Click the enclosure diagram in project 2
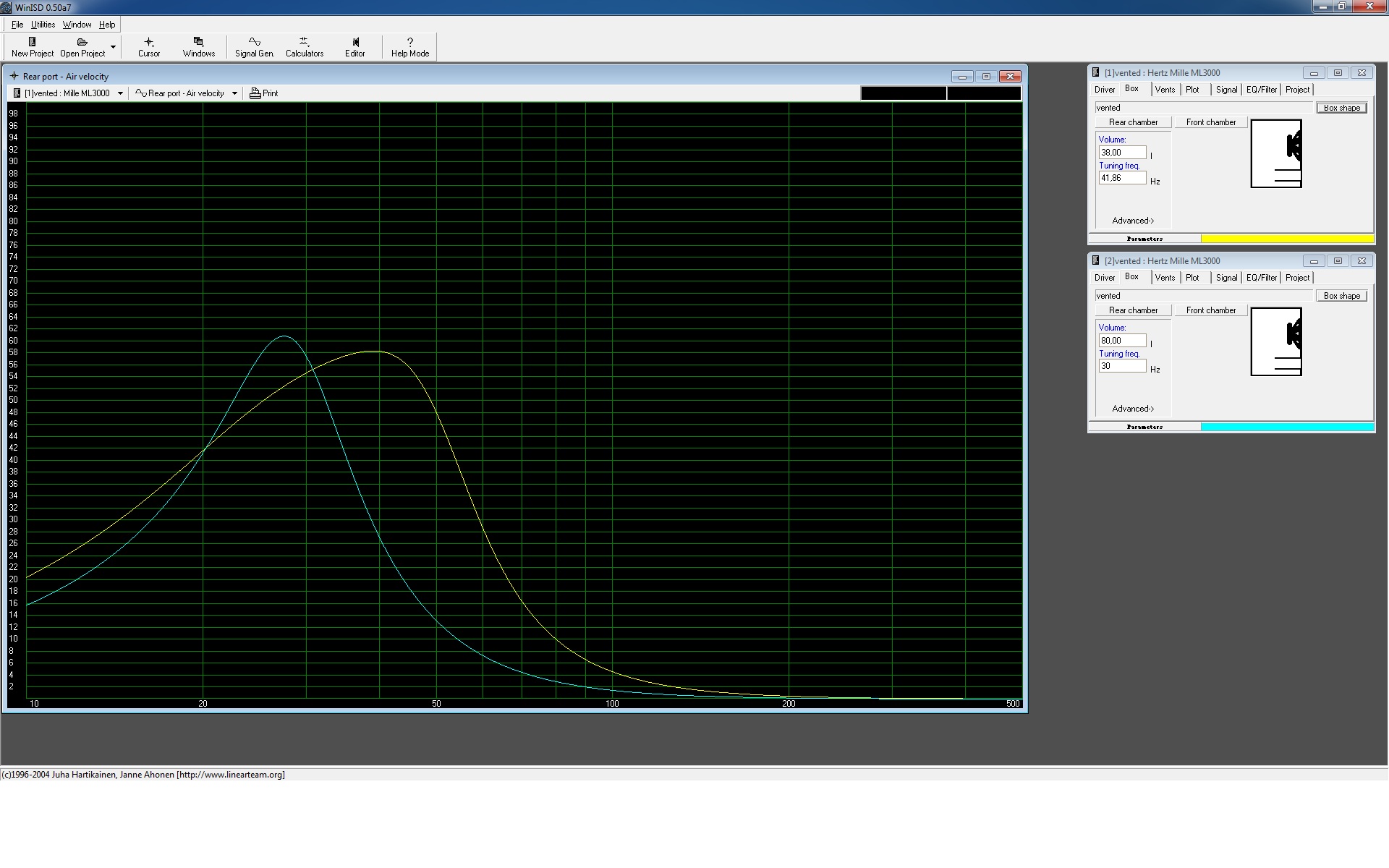 click(1276, 342)
